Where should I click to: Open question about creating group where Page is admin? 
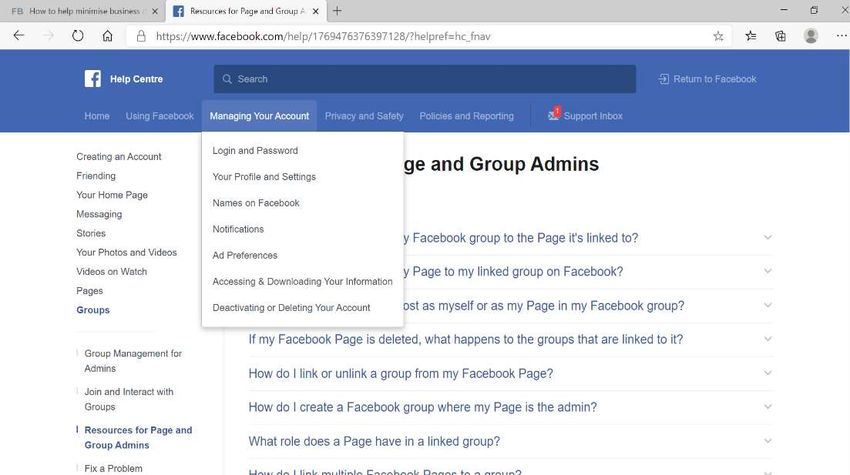point(422,407)
